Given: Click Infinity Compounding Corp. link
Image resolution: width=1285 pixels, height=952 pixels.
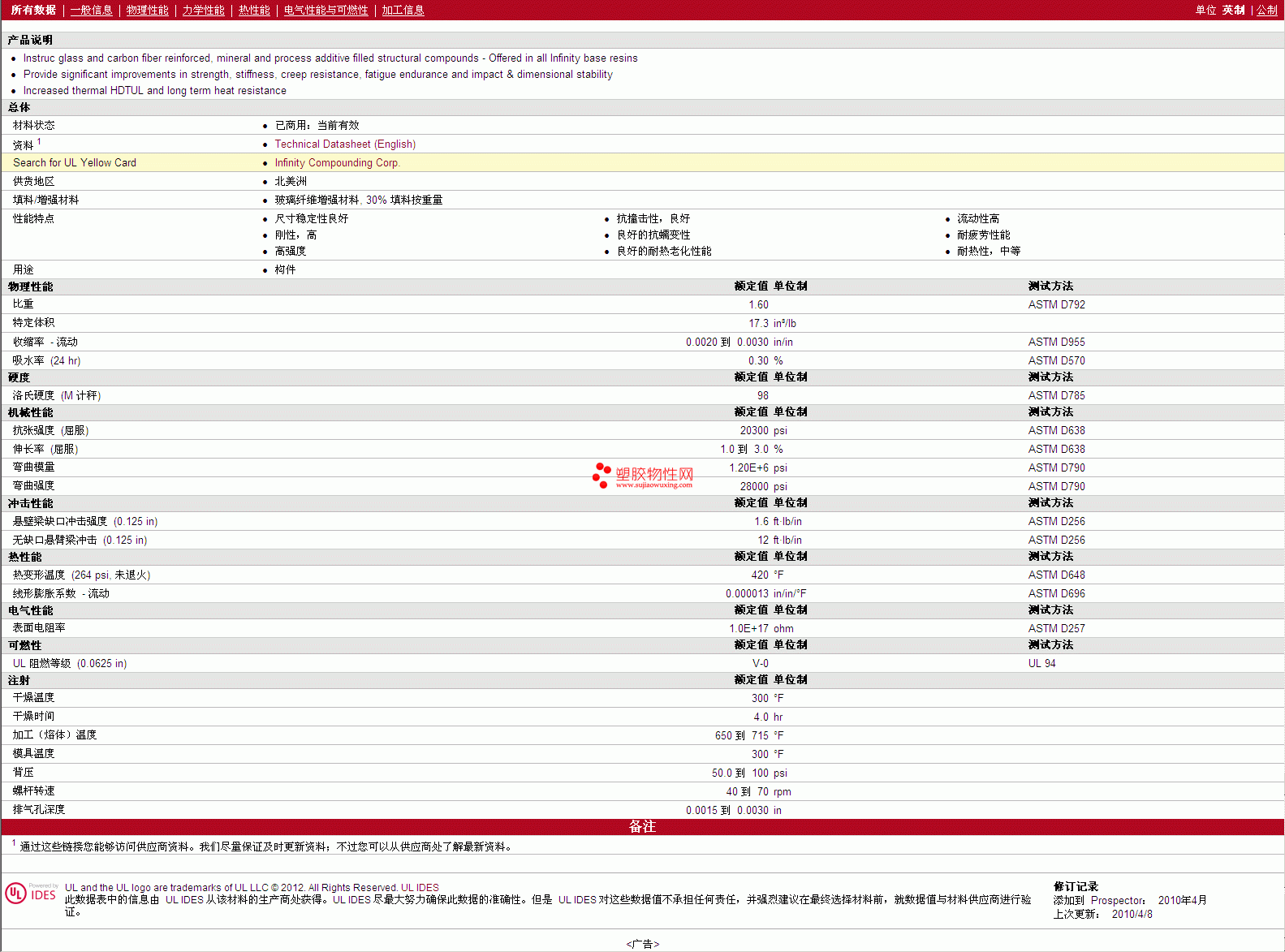Looking at the screenshot, I should 337,162.
